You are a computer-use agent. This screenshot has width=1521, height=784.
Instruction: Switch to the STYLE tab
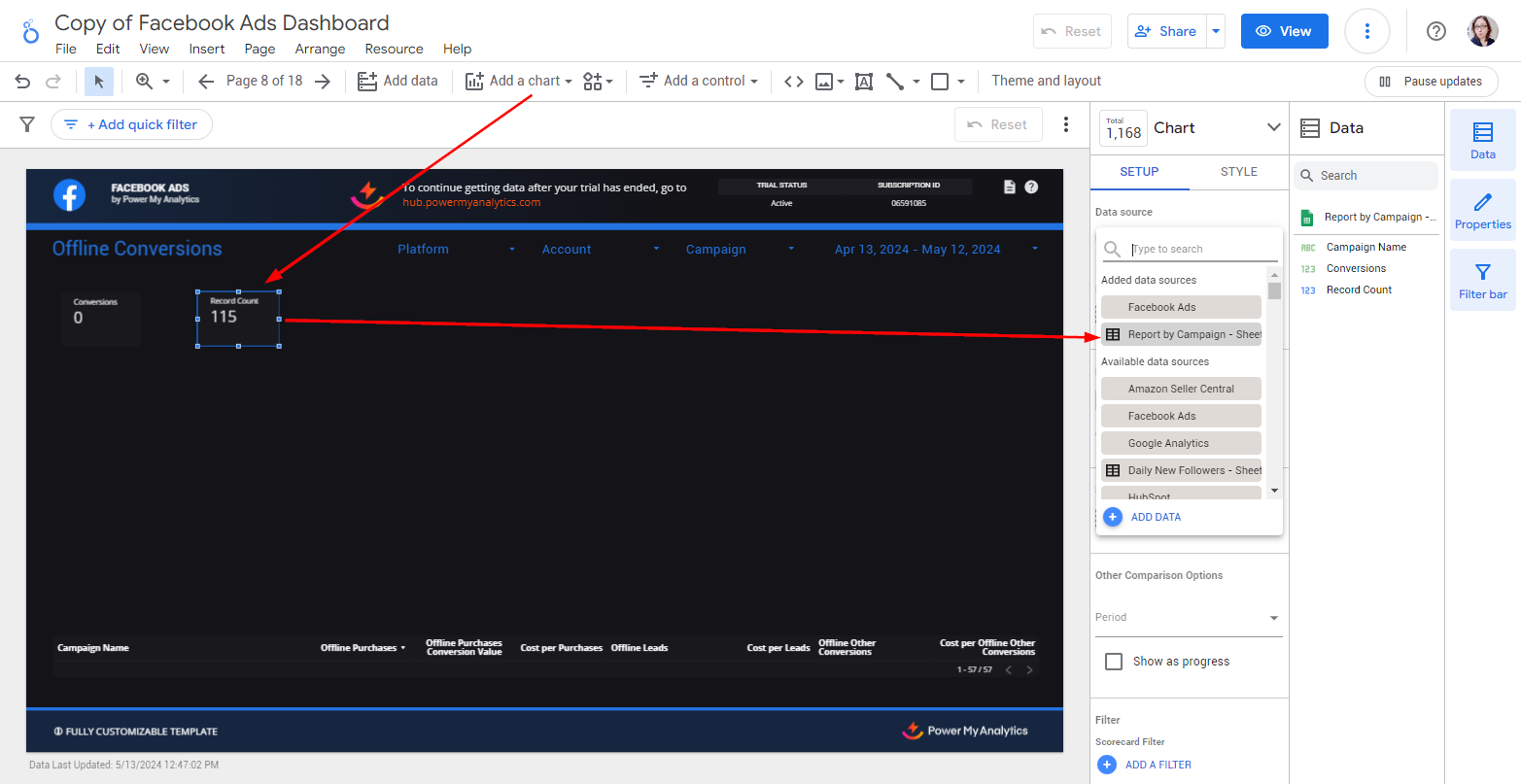(1238, 172)
